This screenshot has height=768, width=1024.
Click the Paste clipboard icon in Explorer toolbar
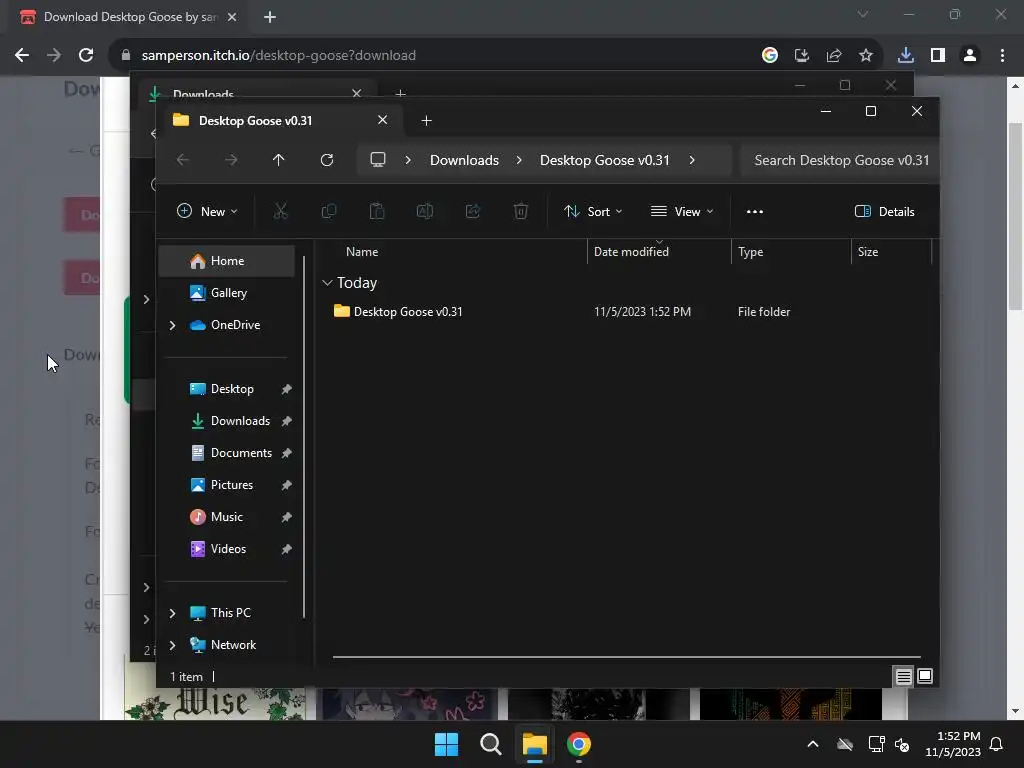tap(377, 212)
